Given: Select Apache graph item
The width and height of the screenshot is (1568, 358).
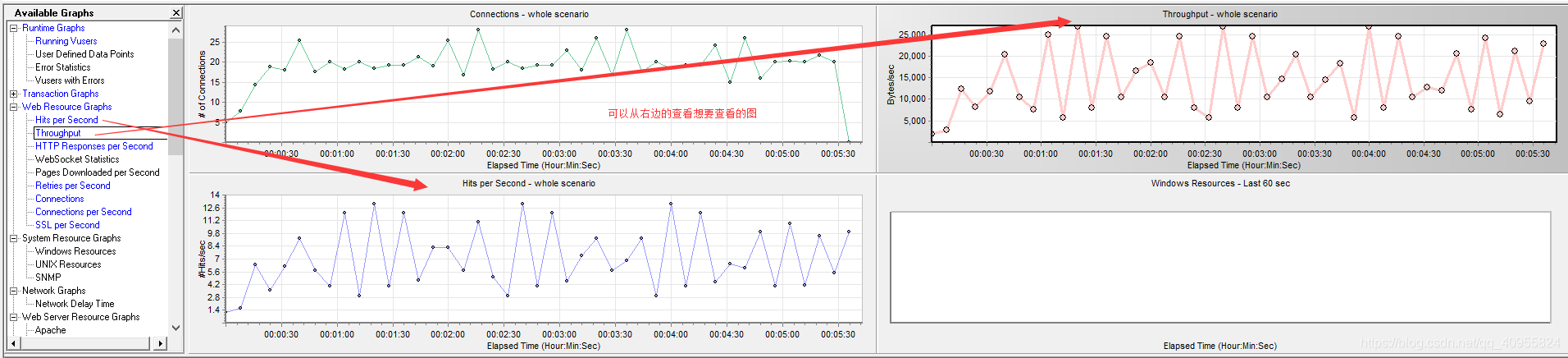Looking at the screenshot, I should [x=50, y=330].
